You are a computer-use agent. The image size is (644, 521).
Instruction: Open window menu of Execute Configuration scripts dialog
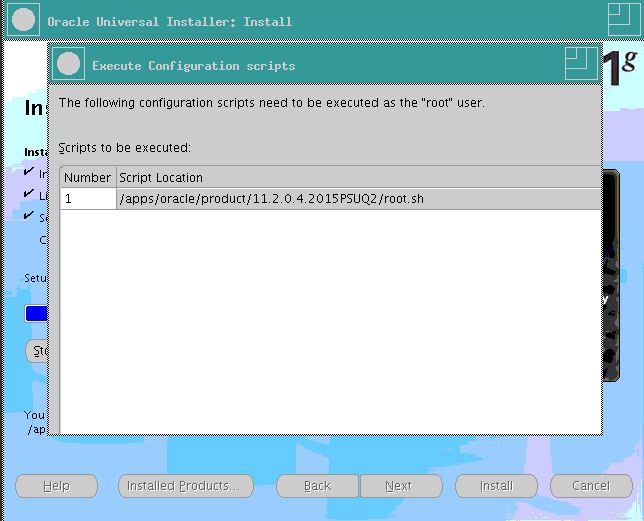[x=69, y=64]
